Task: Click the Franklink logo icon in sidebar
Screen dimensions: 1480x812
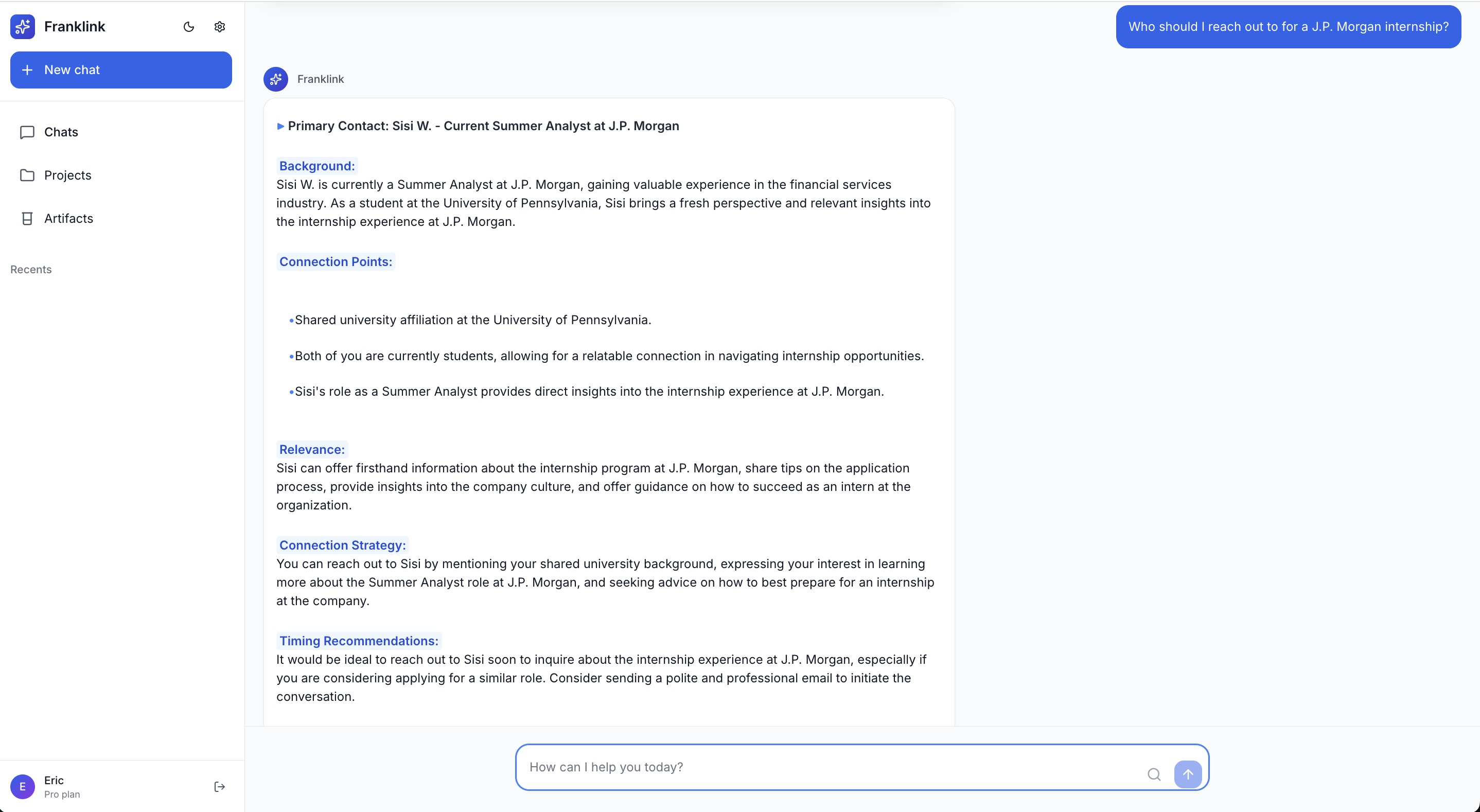Action: coord(23,26)
